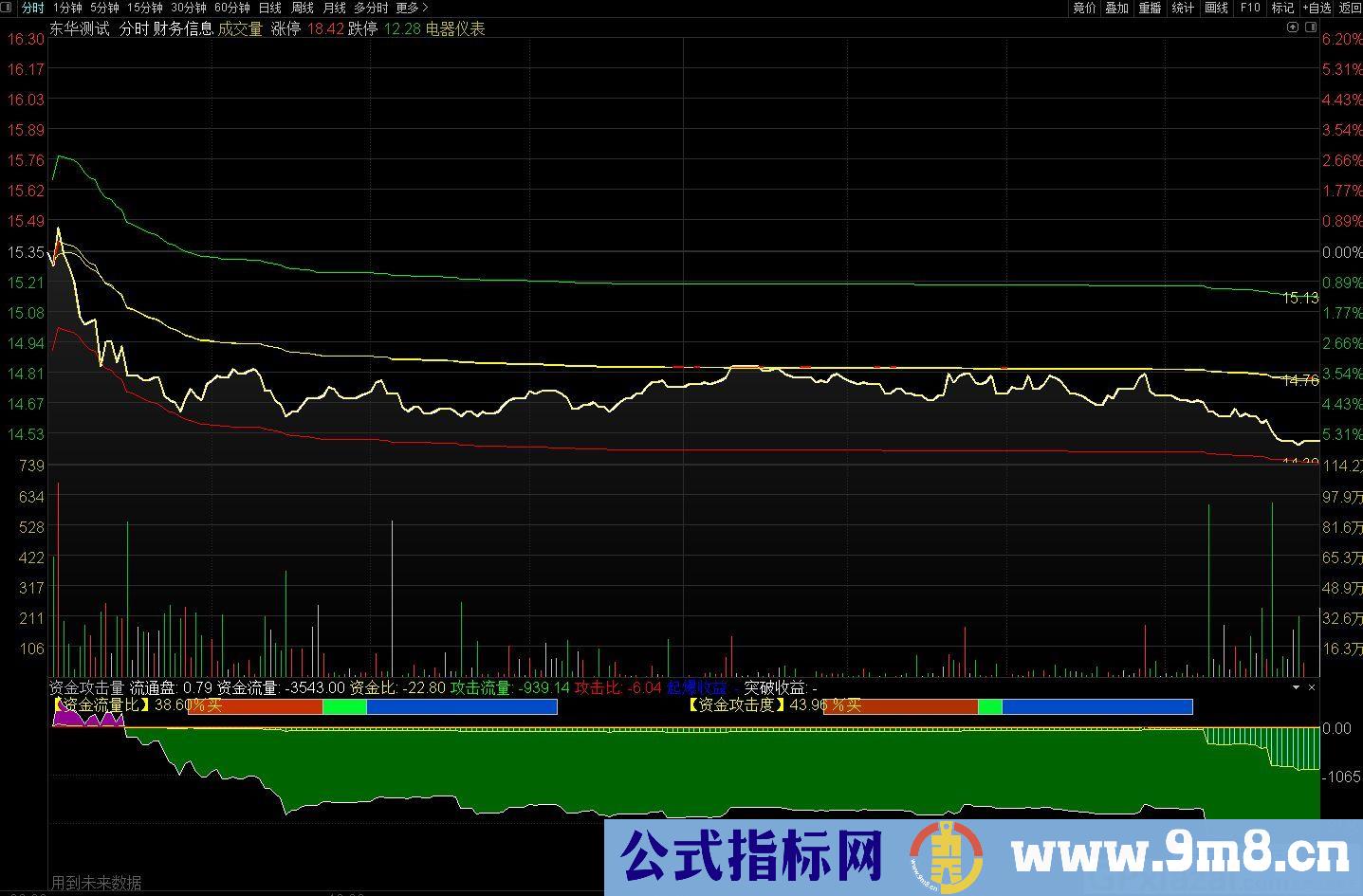
Task: Click the -1065 indicator scale label
Action: [x=1341, y=777]
